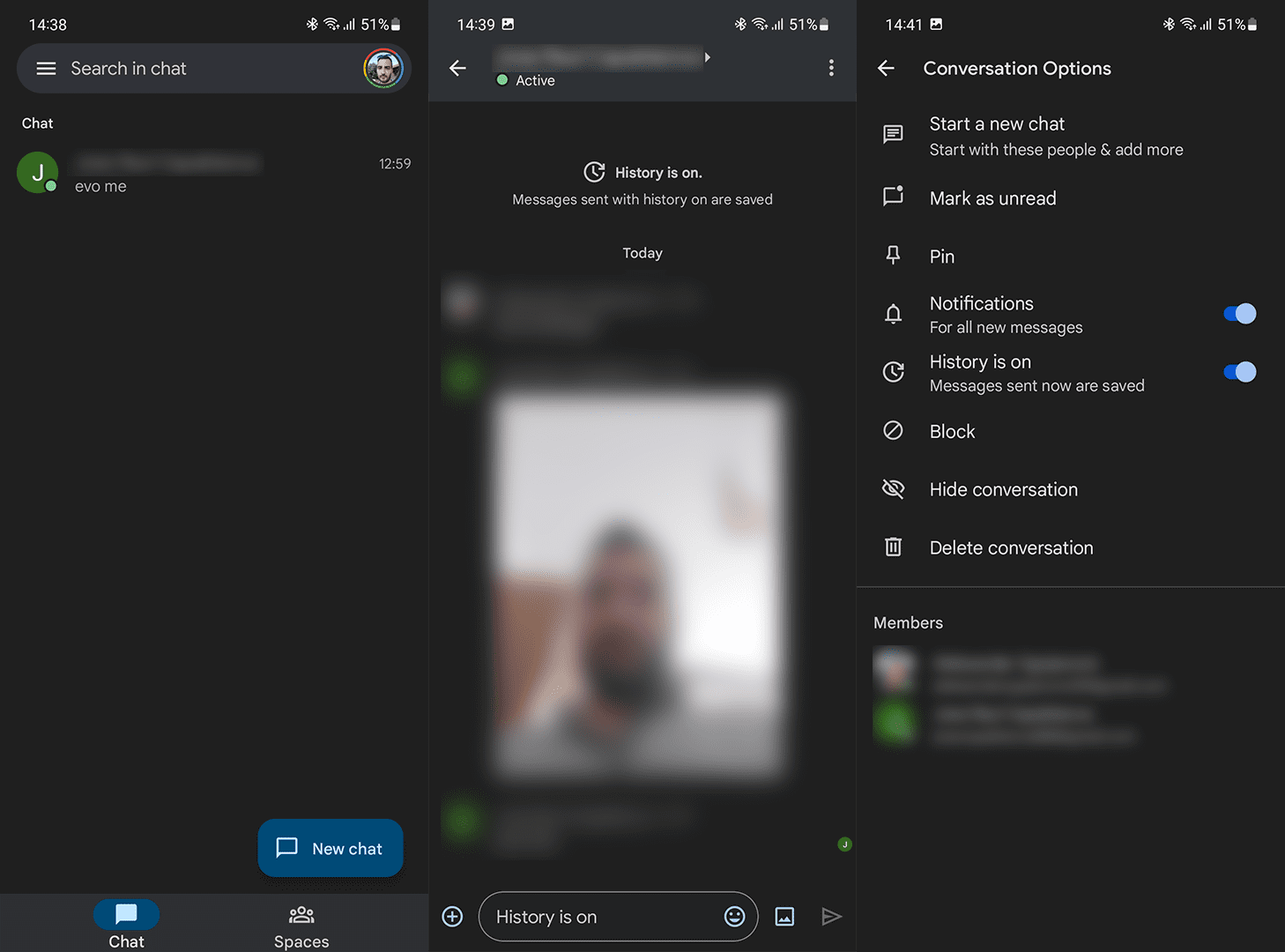Tap the history clock icon in options

point(893,372)
